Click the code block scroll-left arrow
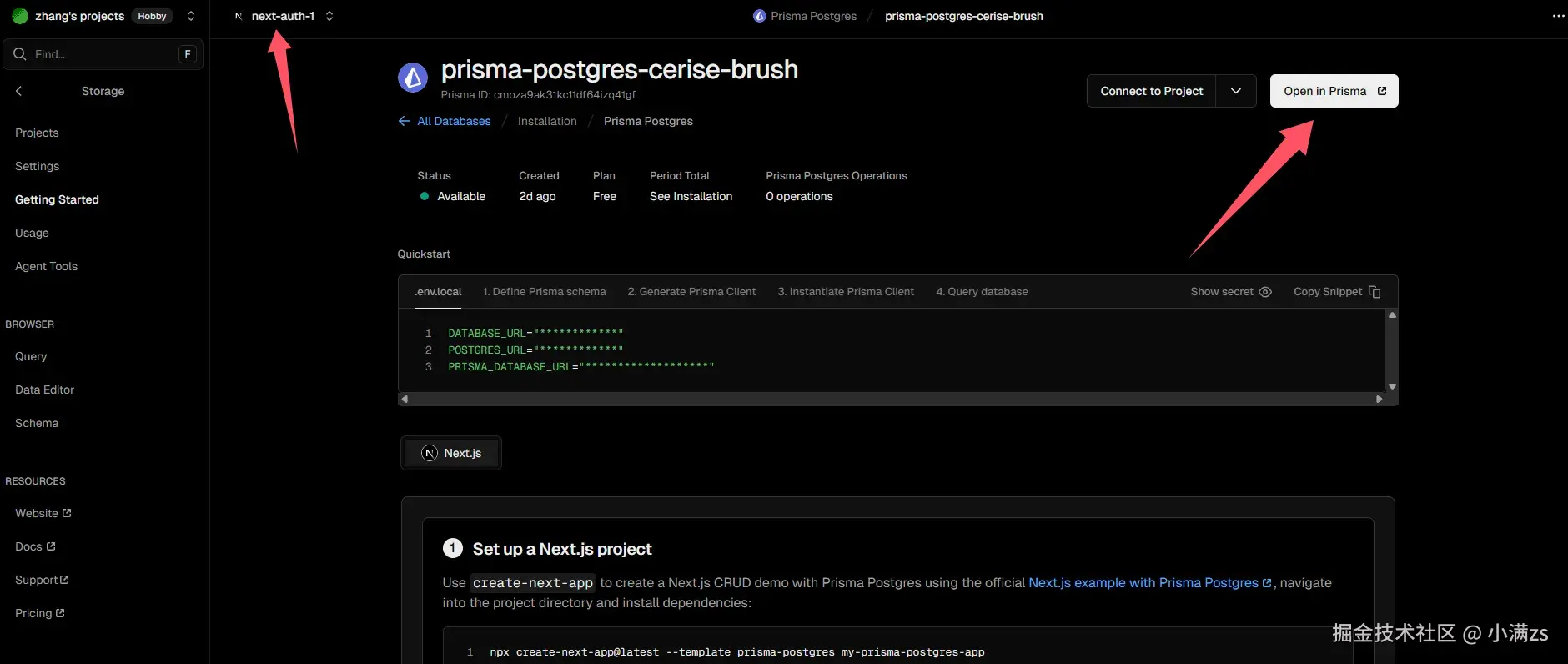The height and width of the screenshot is (664, 1568). point(405,399)
